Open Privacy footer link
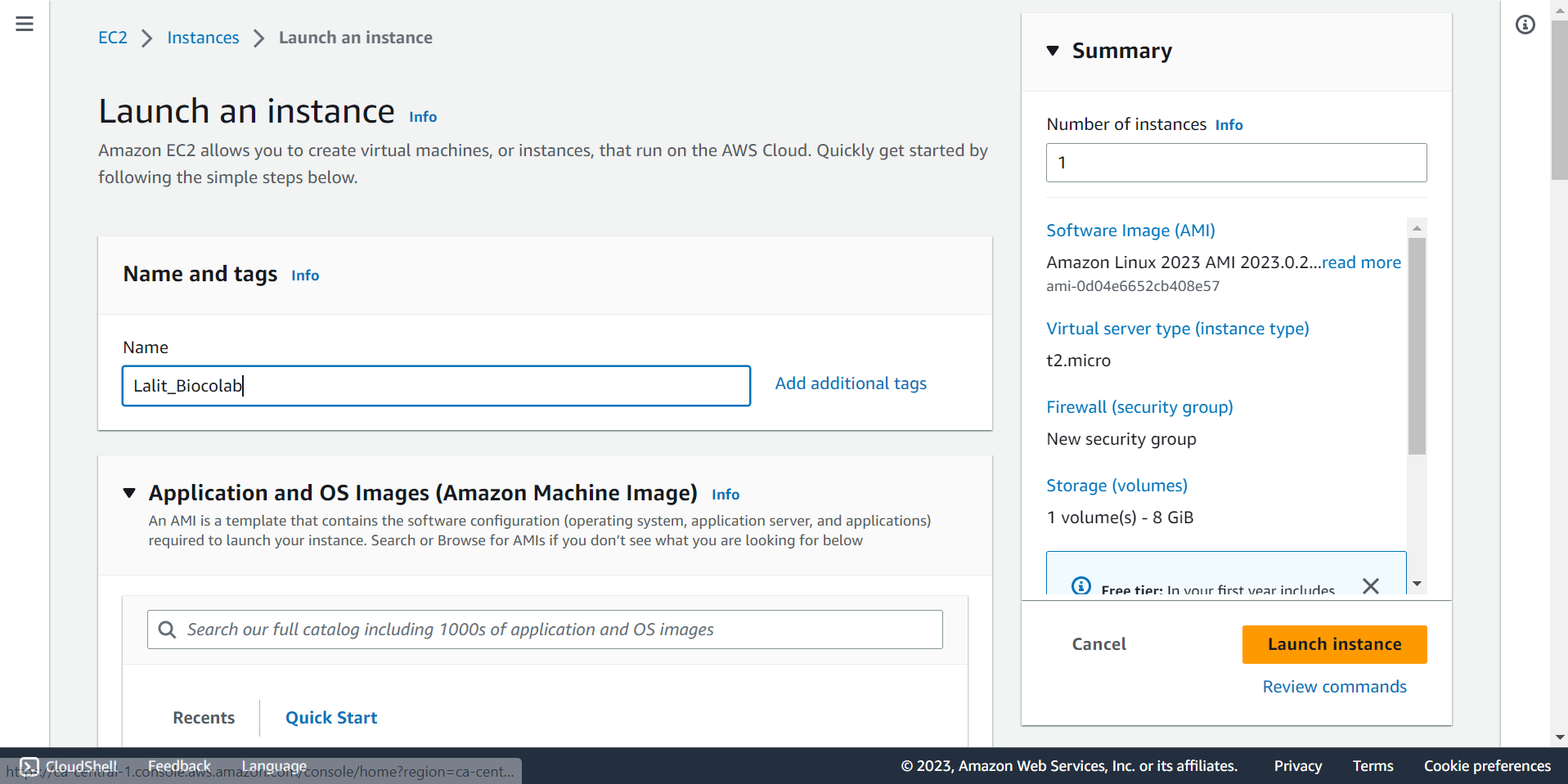The image size is (1568, 784). point(1297,766)
